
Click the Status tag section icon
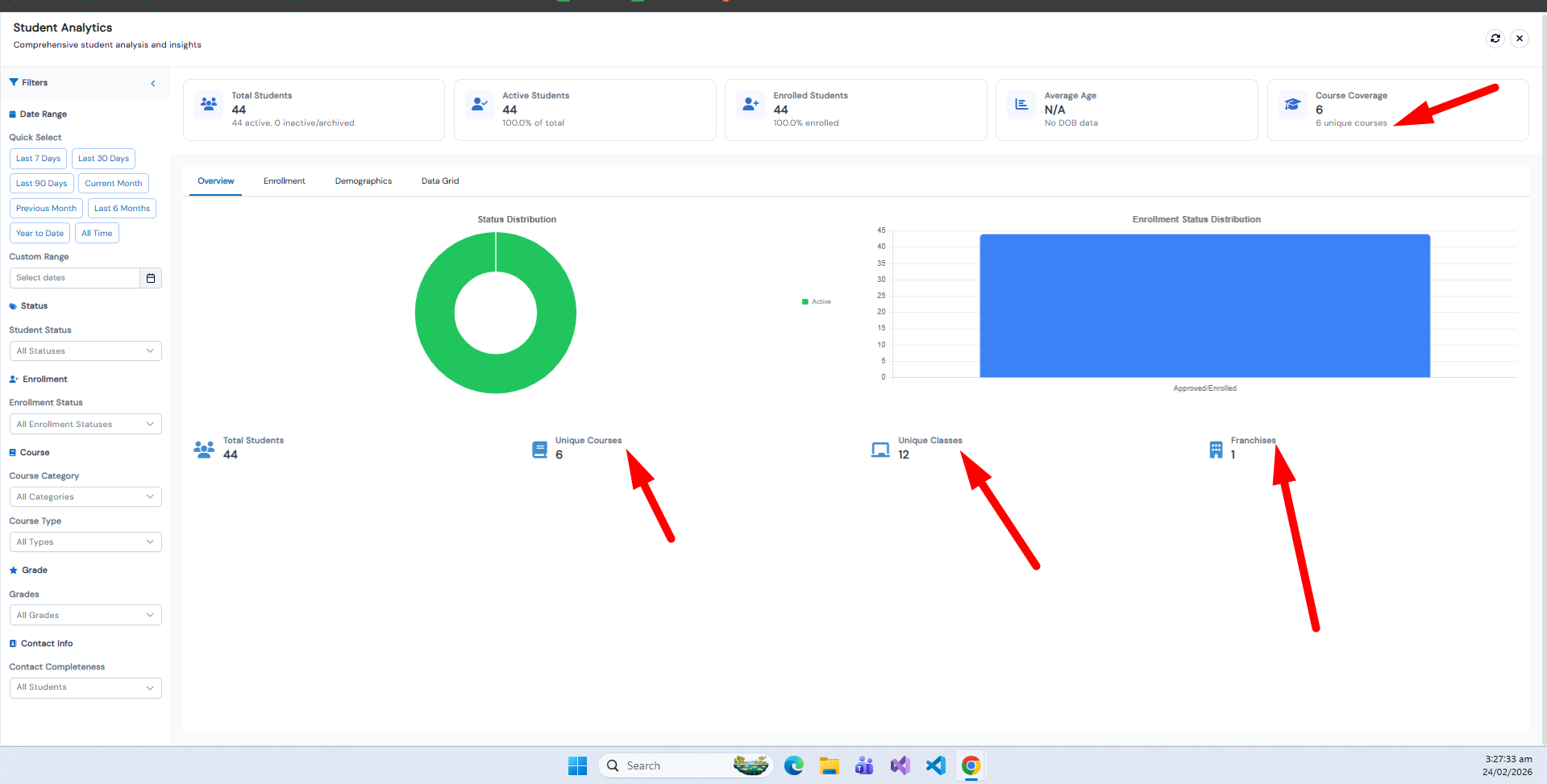tap(13, 306)
